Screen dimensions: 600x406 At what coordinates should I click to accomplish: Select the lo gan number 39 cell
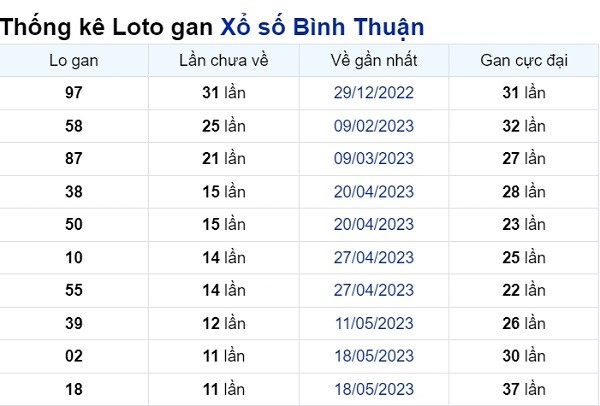click(74, 323)
